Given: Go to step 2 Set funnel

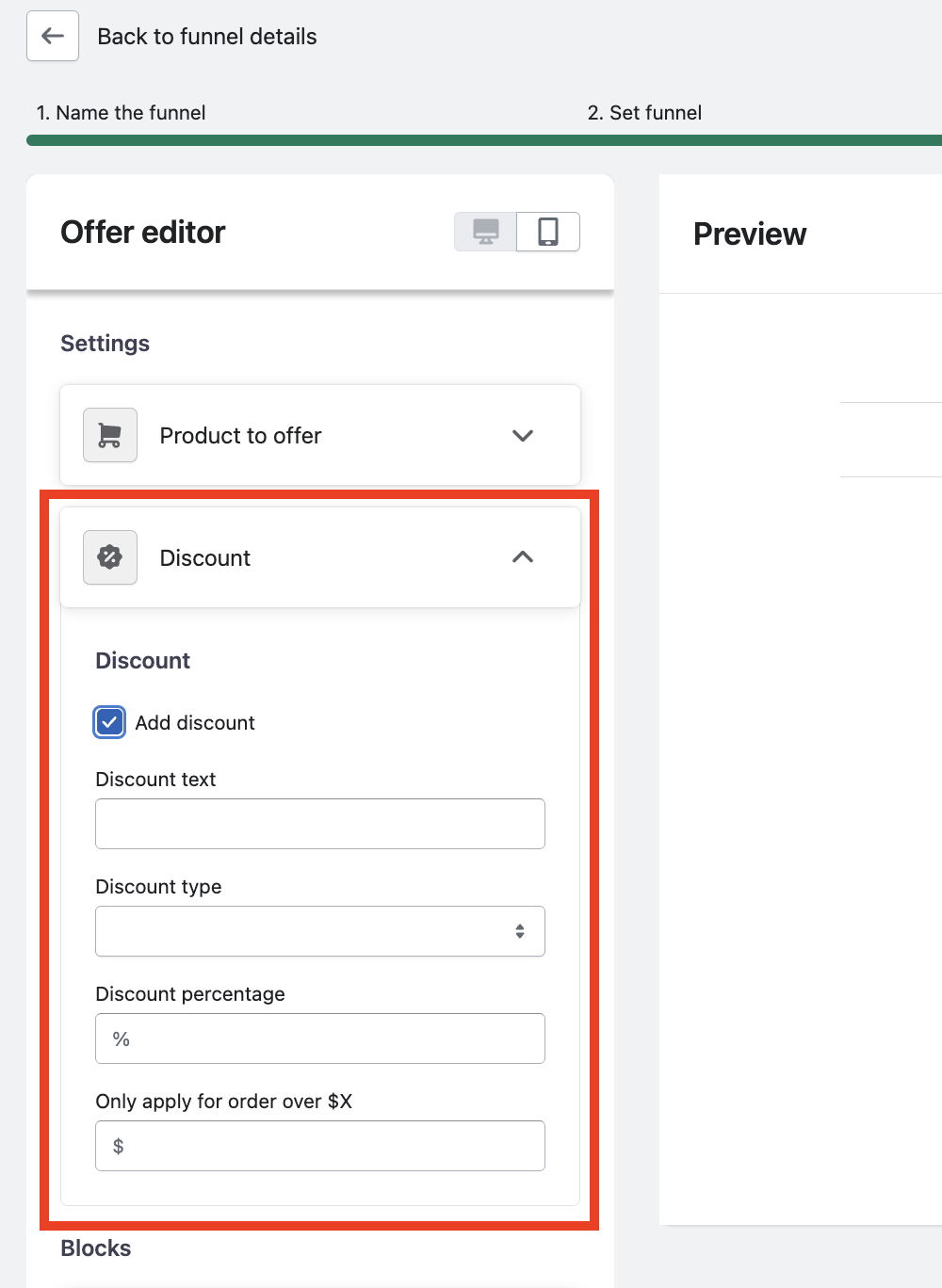Looking at the screenshot, I should coord(644,113).
